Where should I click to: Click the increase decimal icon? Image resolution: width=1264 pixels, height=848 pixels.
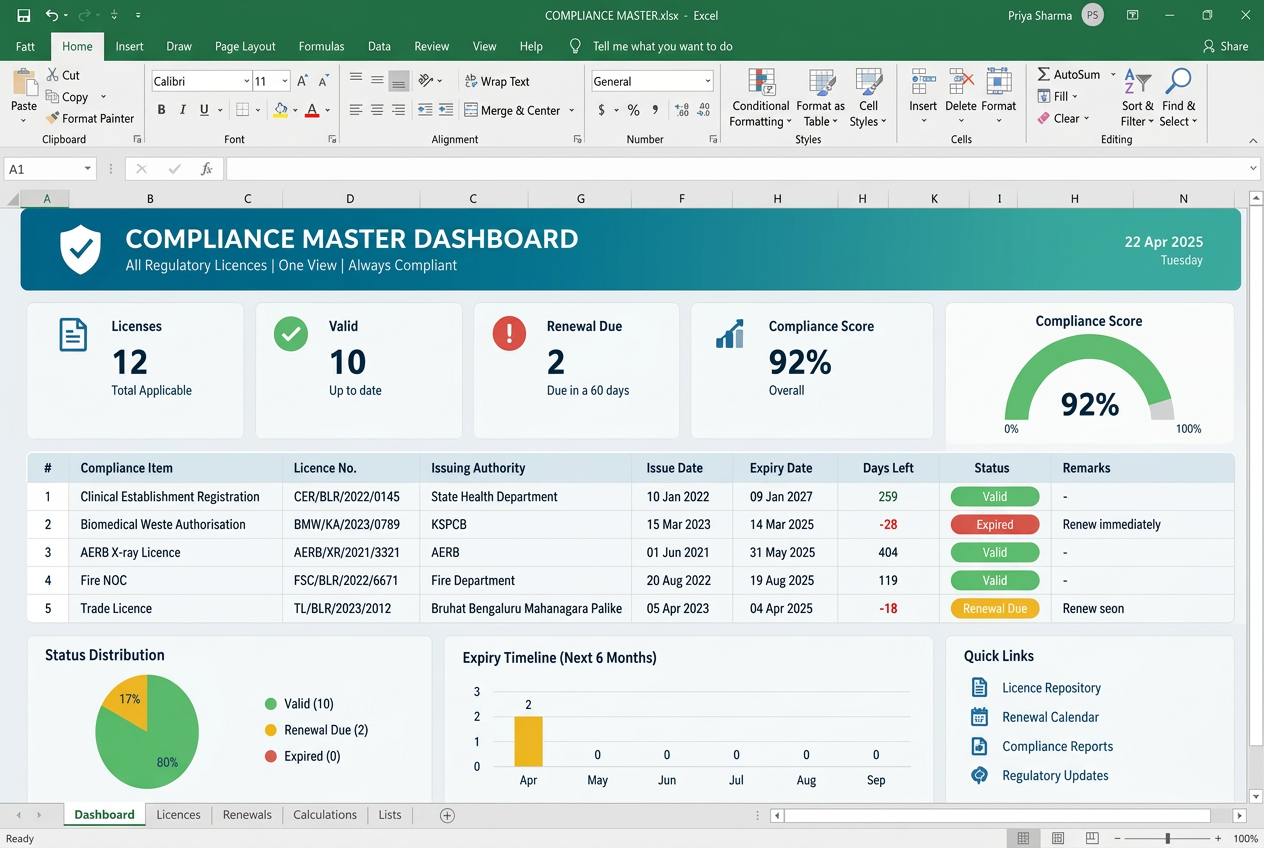tap(682, 110)
